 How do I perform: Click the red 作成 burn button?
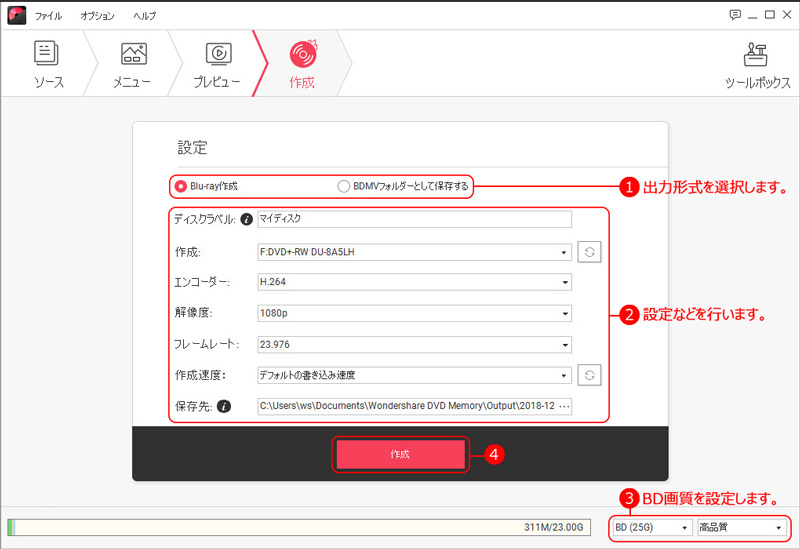coord(401,454)
